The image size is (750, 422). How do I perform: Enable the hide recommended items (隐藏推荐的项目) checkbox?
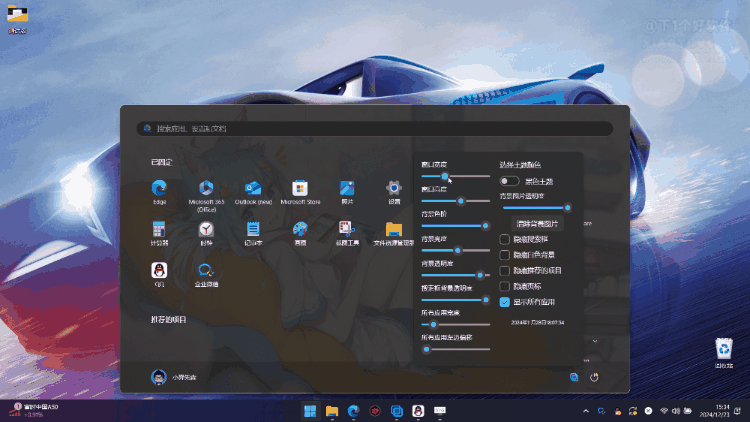tap(505, 270)
